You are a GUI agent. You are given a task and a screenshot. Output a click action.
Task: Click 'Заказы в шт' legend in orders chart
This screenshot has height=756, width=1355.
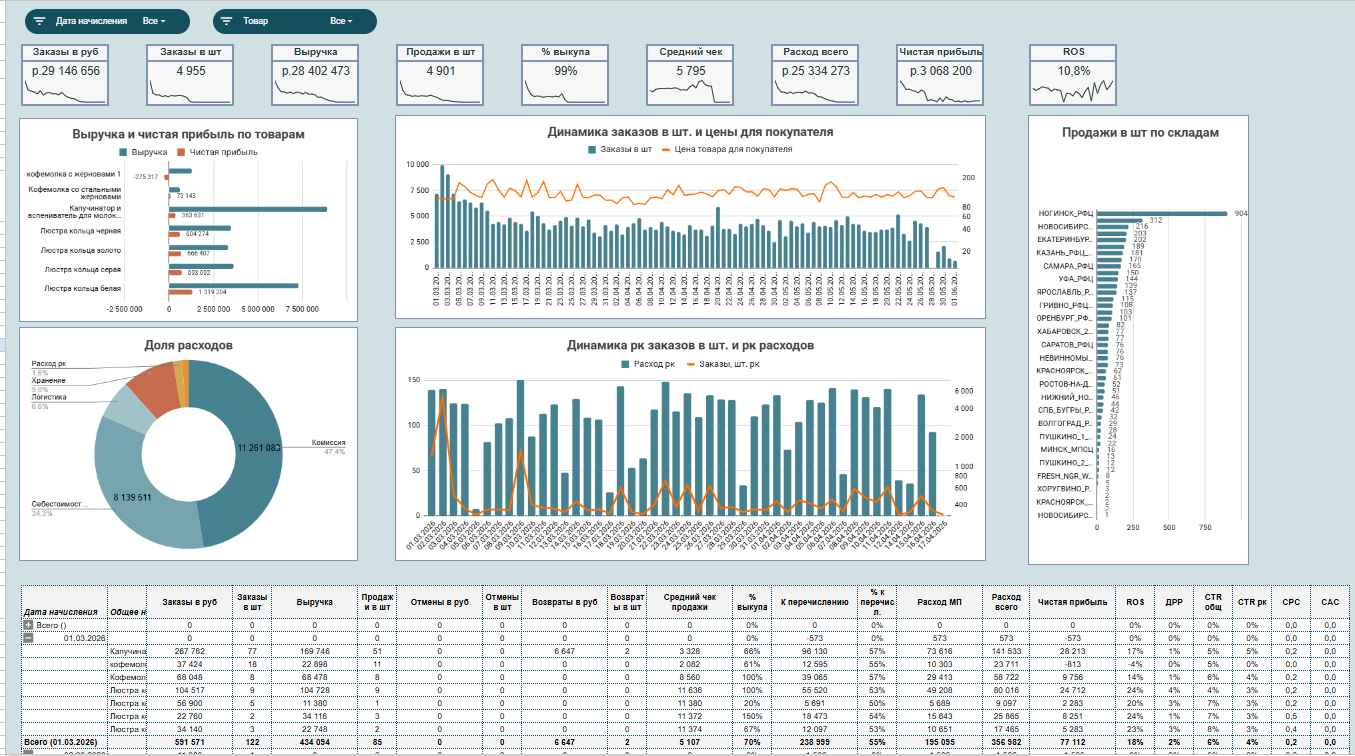tap(620, 149)
